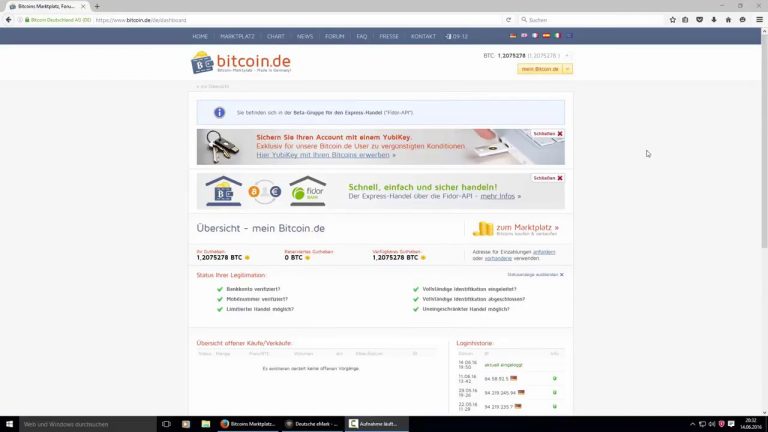The height and width of the screenshot is (432, 768).
Task: Click the blue info icon in beta notice
Action: pos(219,113)
